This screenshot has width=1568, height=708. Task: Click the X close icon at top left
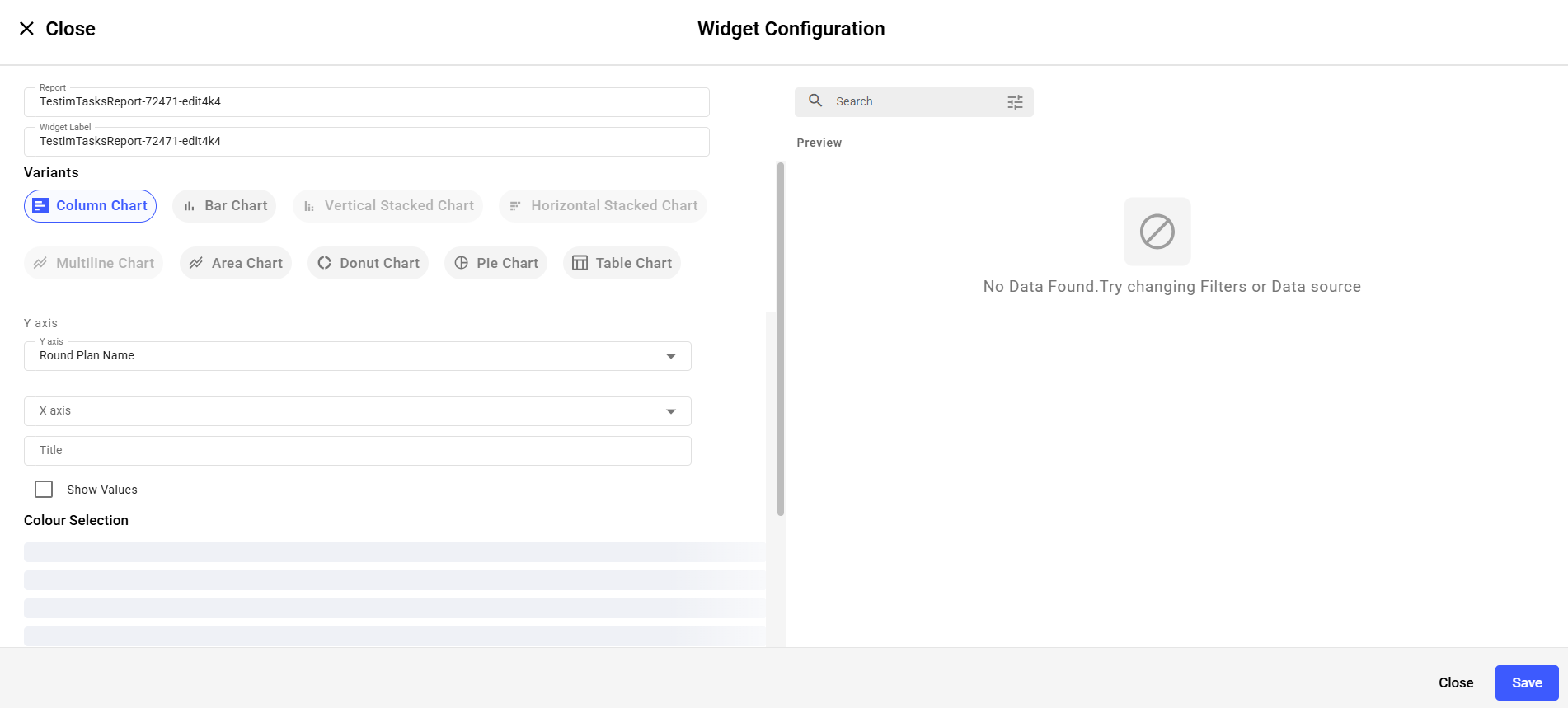click(x=26, y=29)
